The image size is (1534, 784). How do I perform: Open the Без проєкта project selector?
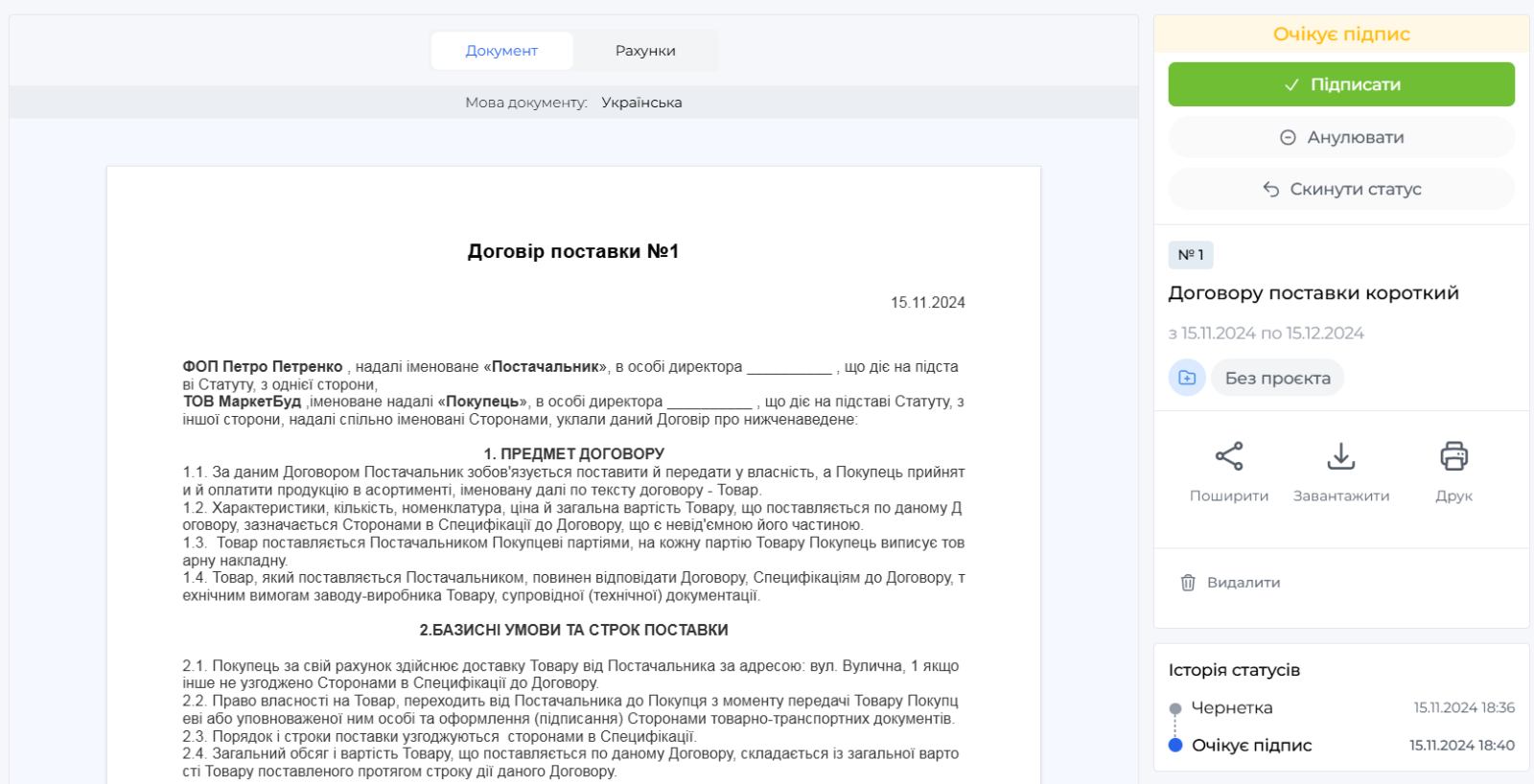tap(1277, 378)
